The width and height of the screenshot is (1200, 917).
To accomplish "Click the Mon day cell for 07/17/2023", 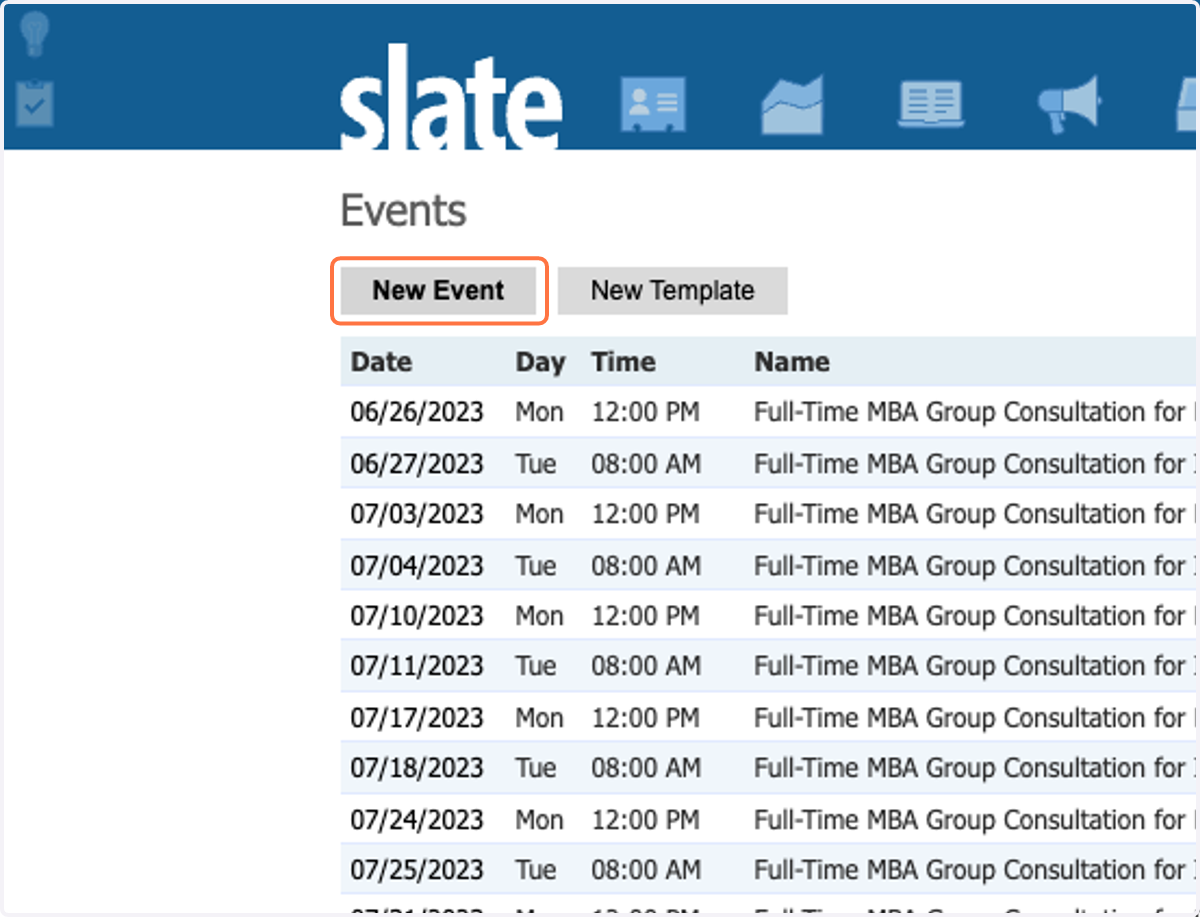I will click(539, 718).
